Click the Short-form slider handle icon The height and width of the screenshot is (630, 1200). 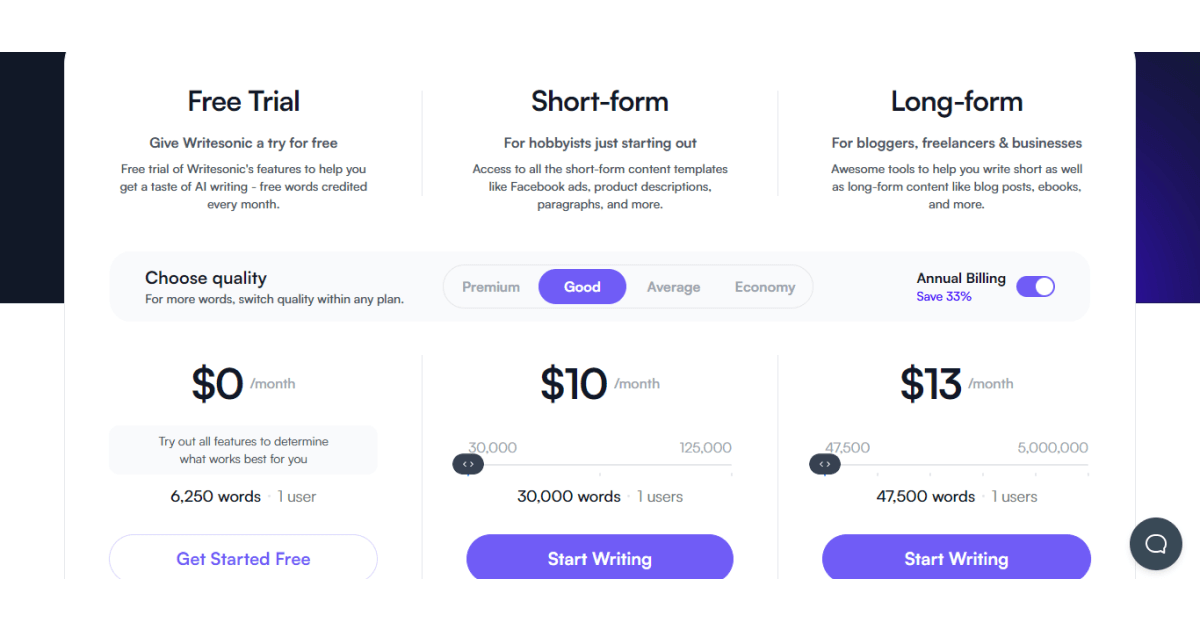468,464
